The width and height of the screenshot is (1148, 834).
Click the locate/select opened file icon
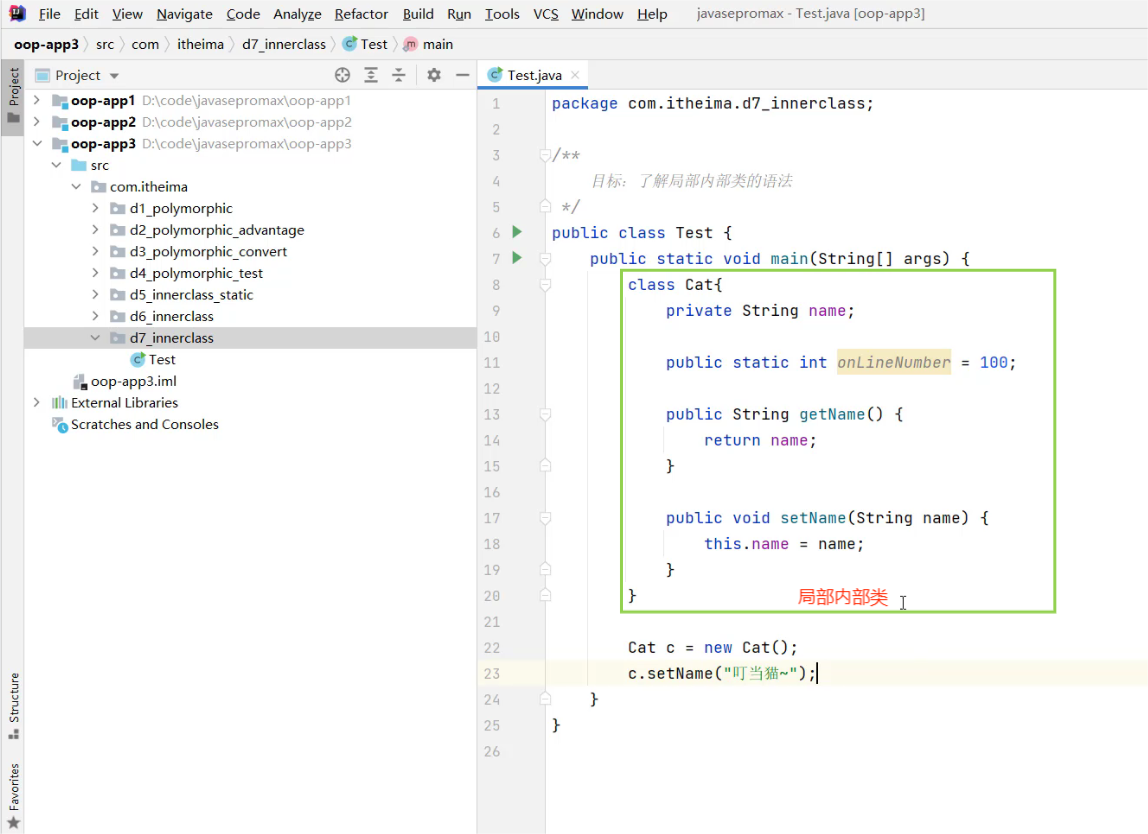pos(342,75)
